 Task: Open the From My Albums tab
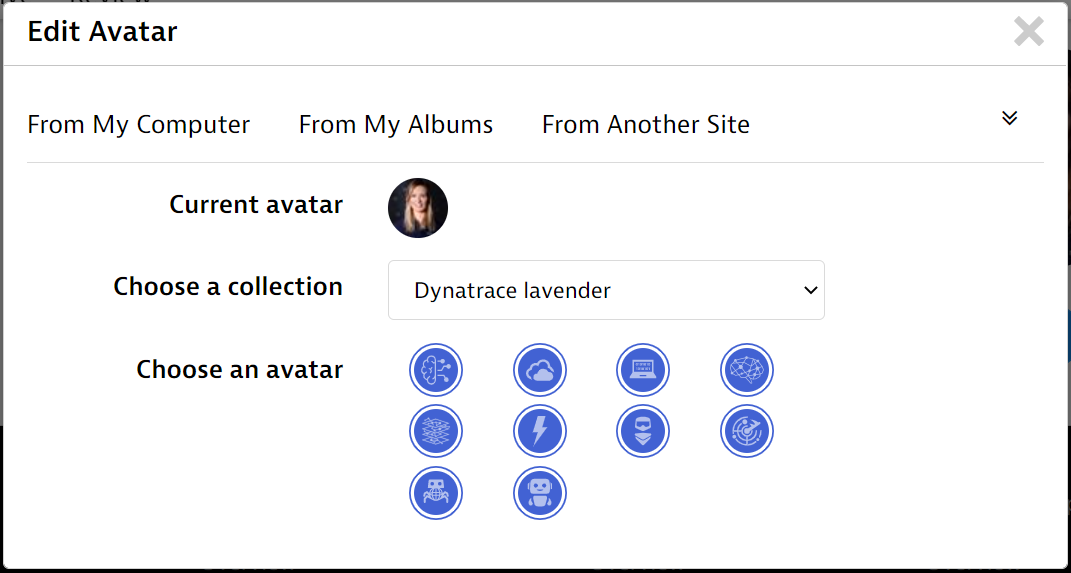pos(396,125)
